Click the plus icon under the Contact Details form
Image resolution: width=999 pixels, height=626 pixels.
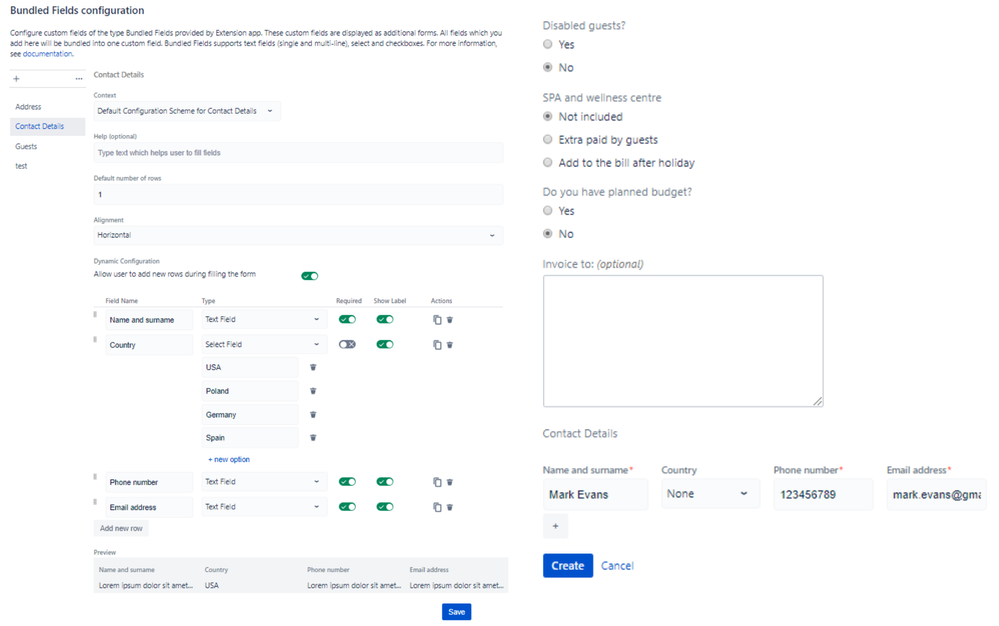click(556, 526)
